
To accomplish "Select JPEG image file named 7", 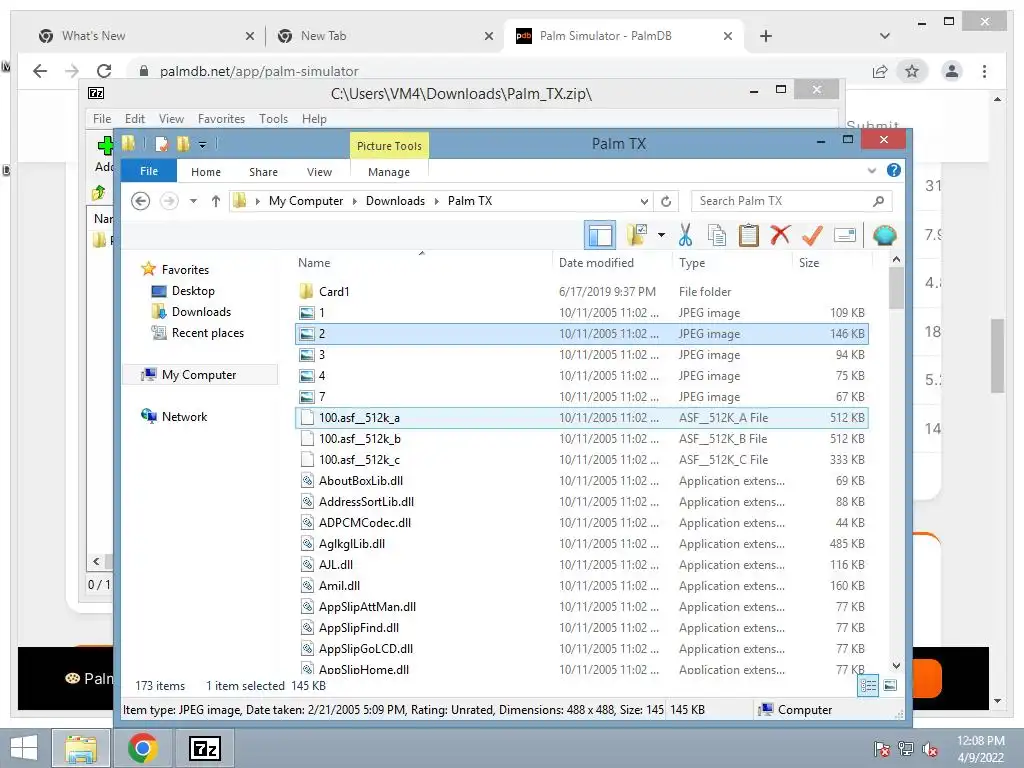I will tap(581, 396).
